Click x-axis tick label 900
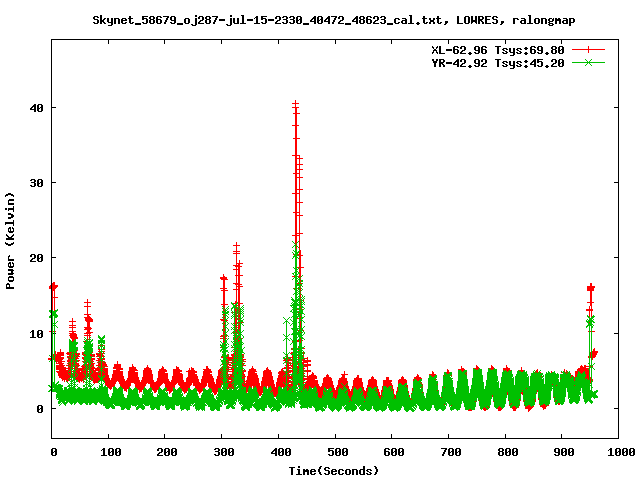The height and width of the screenshot is (480, 640). [x=564, y=452]
